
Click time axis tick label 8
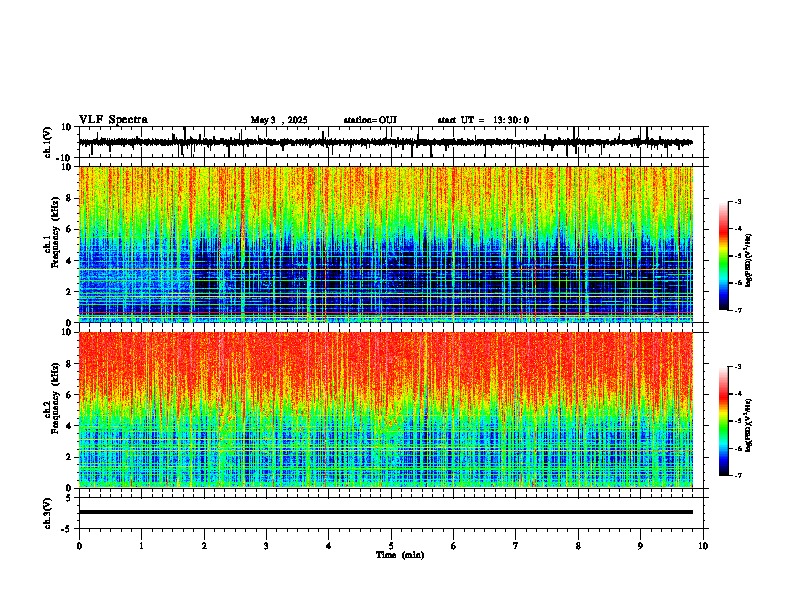578,546
